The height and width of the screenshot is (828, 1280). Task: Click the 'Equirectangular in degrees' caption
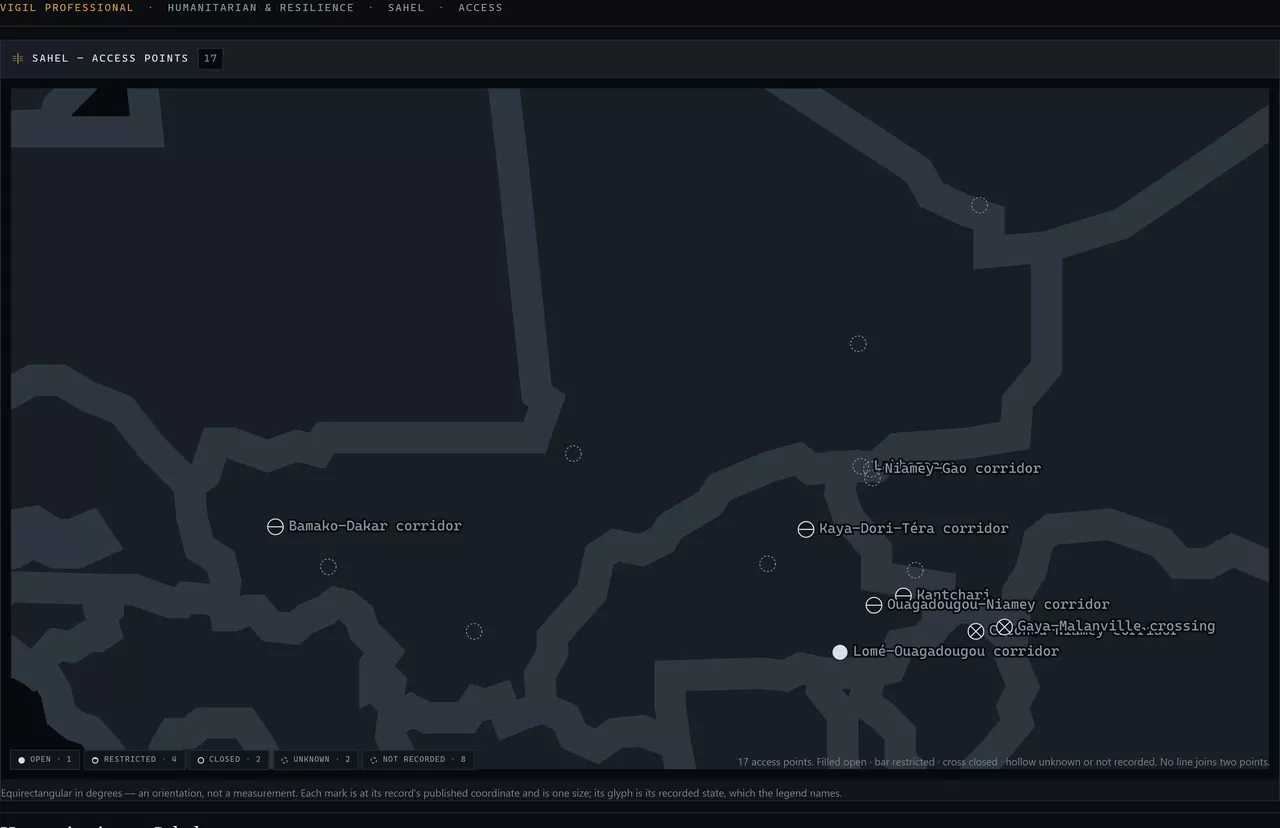[x=422, y=794]
